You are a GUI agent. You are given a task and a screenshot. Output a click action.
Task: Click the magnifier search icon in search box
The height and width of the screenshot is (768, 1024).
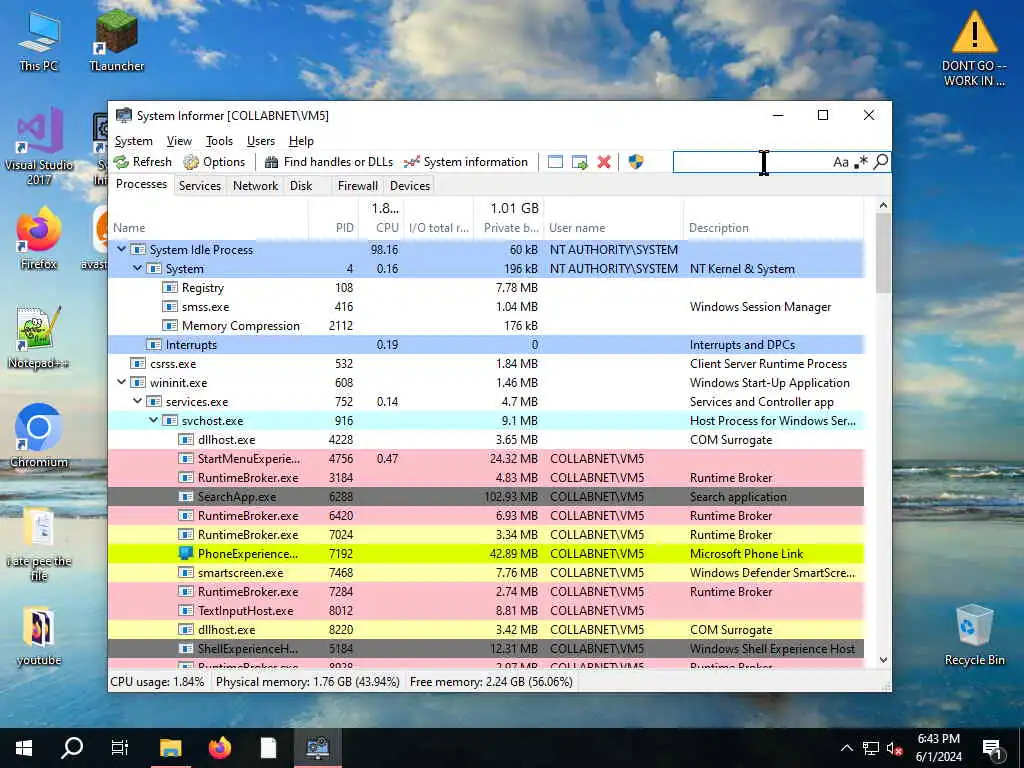coord(880,161)
